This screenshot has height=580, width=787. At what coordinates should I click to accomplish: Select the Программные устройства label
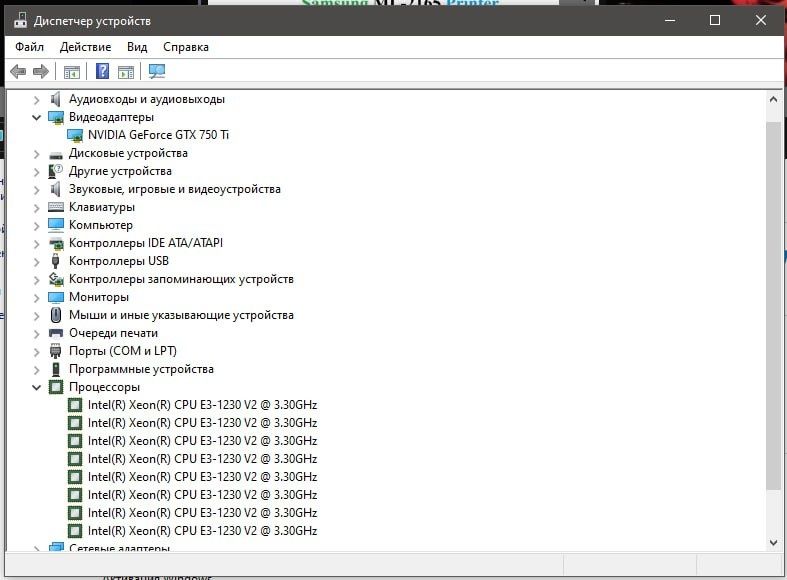tap(141, 369)
